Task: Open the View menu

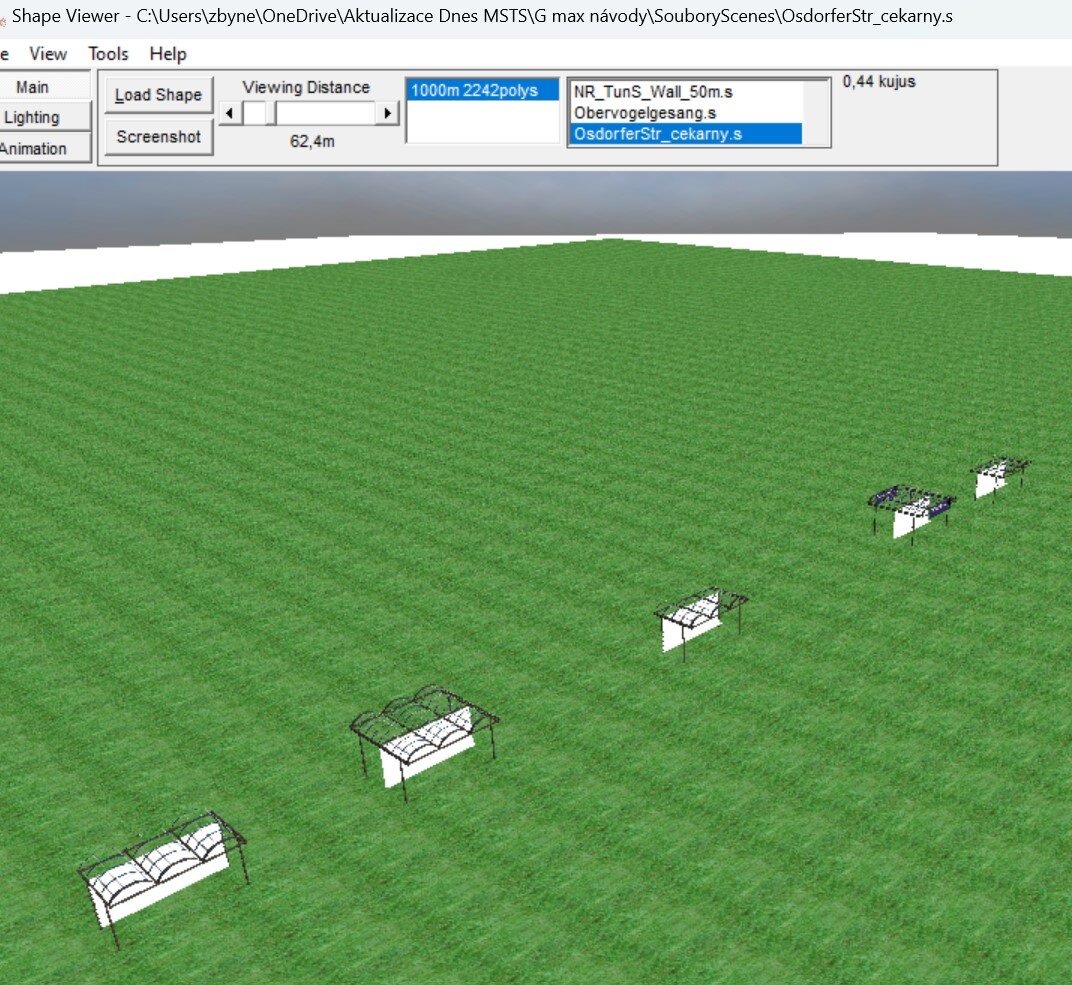Action: pyautogui.click(x=47, y=54)
